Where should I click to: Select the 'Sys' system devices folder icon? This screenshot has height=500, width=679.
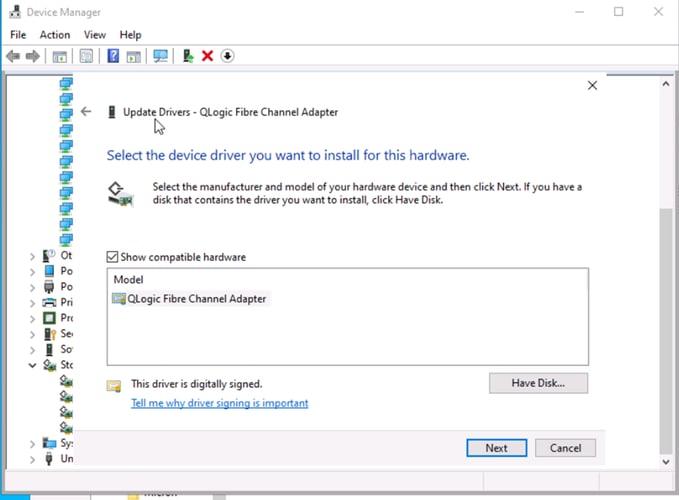(x=49, y=443)
